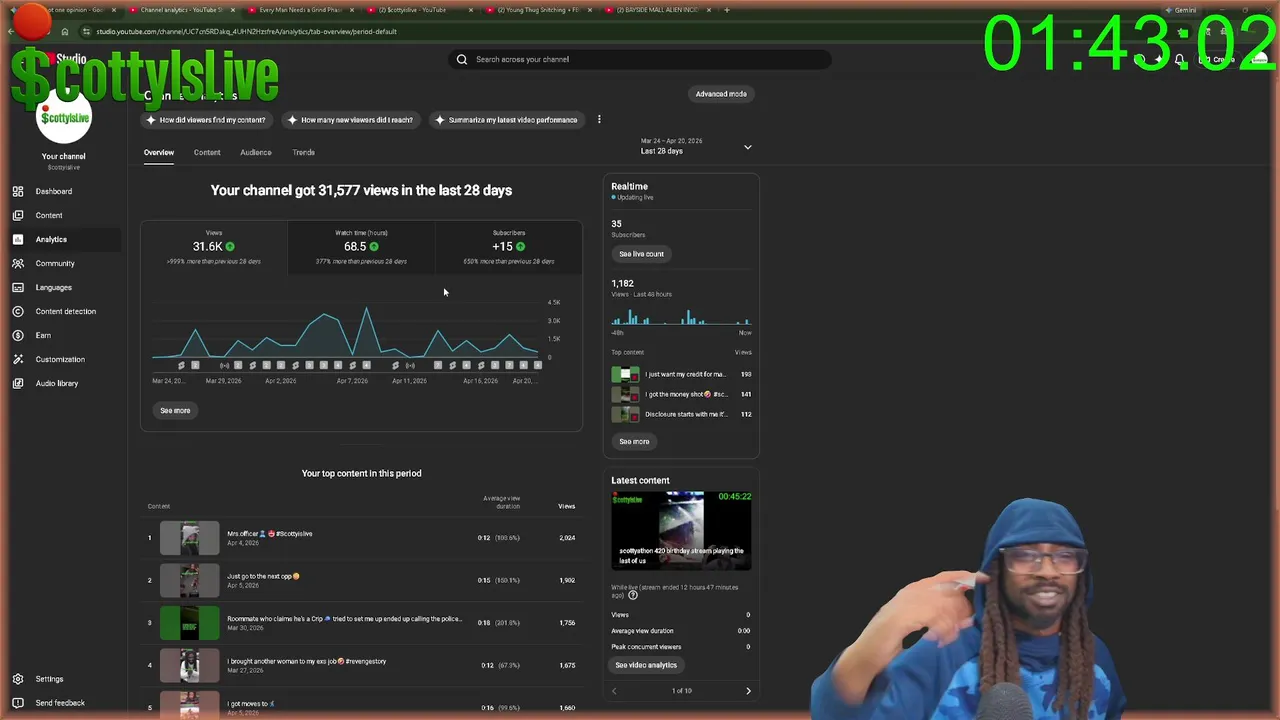Open Languages icon in sidebar
This screenshot has width=1280, height=720.
click(18, 287)
